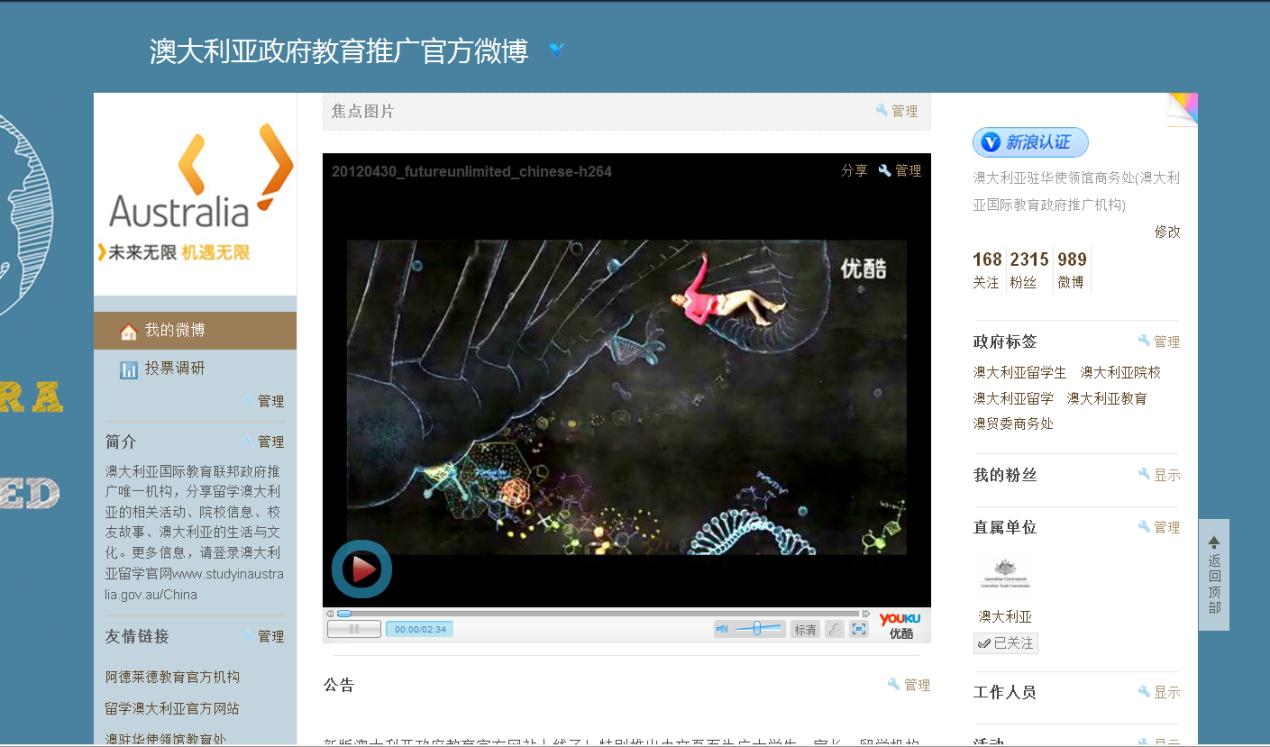
Task: Click the video time display 00:00/02:34
Action: (x=419, y=629)
